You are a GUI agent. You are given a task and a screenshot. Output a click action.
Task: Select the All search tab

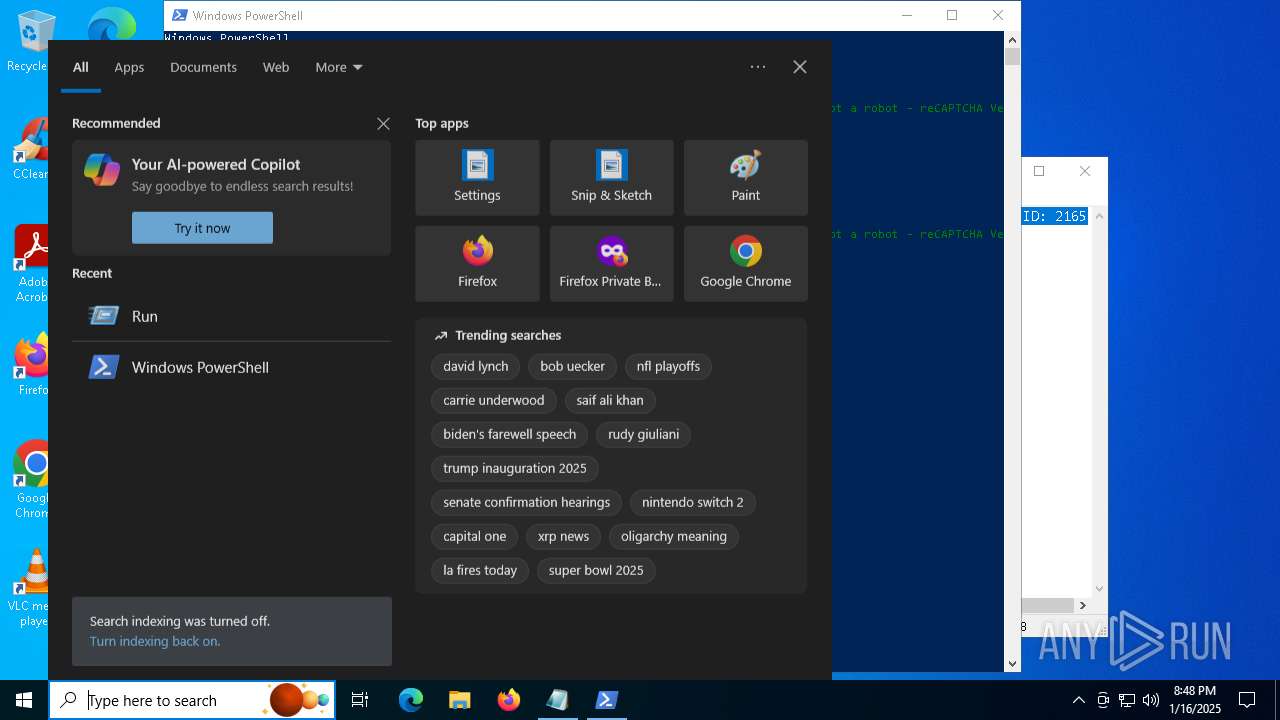click(81, 67)
